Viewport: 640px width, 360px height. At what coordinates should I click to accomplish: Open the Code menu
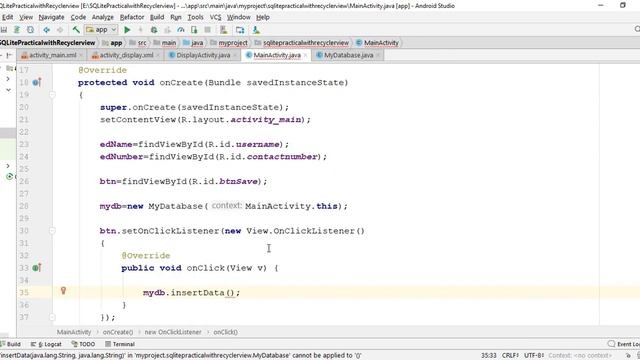[78, 17]
